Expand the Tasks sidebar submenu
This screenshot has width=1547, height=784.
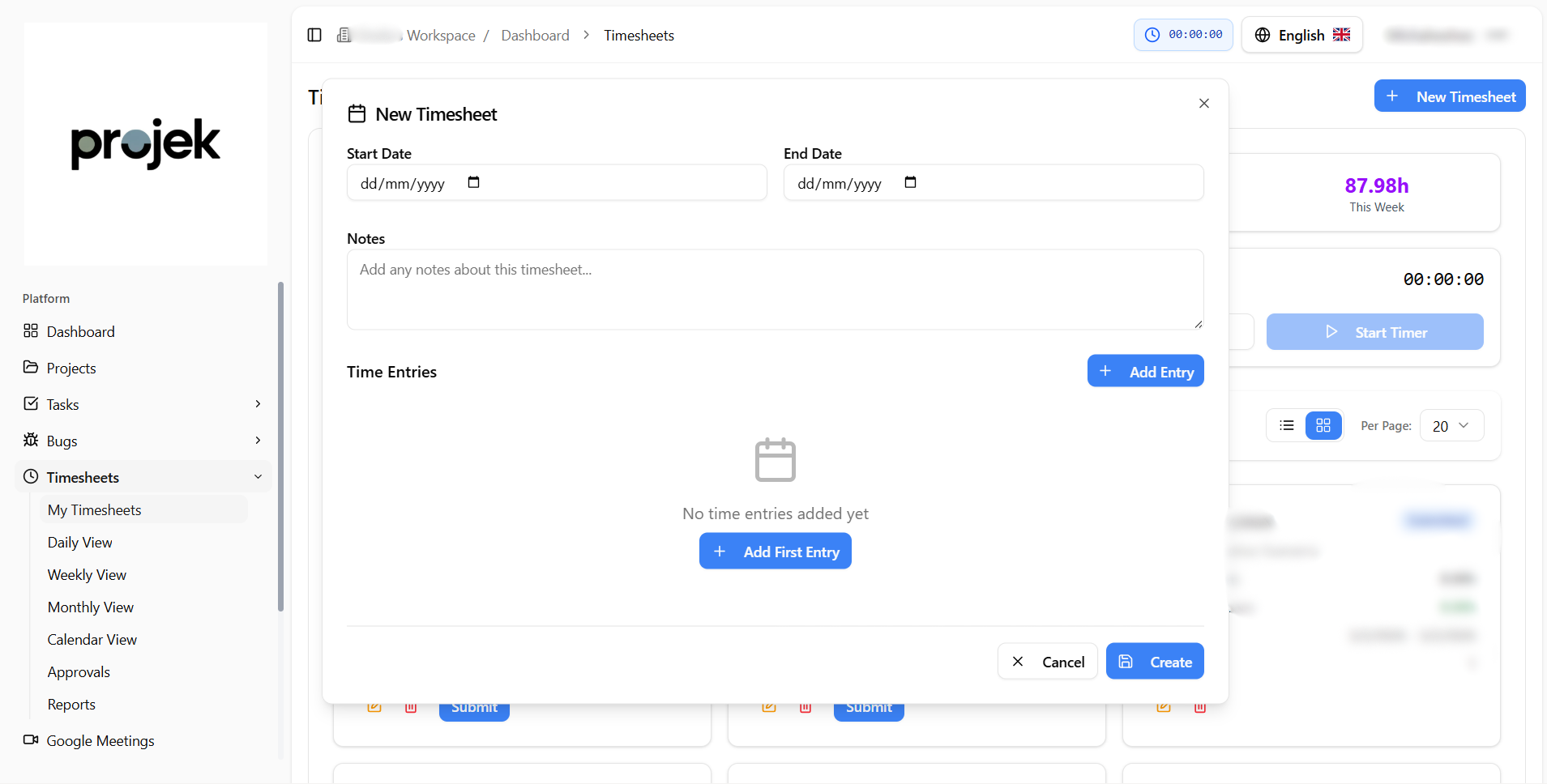tap(258, 403)
